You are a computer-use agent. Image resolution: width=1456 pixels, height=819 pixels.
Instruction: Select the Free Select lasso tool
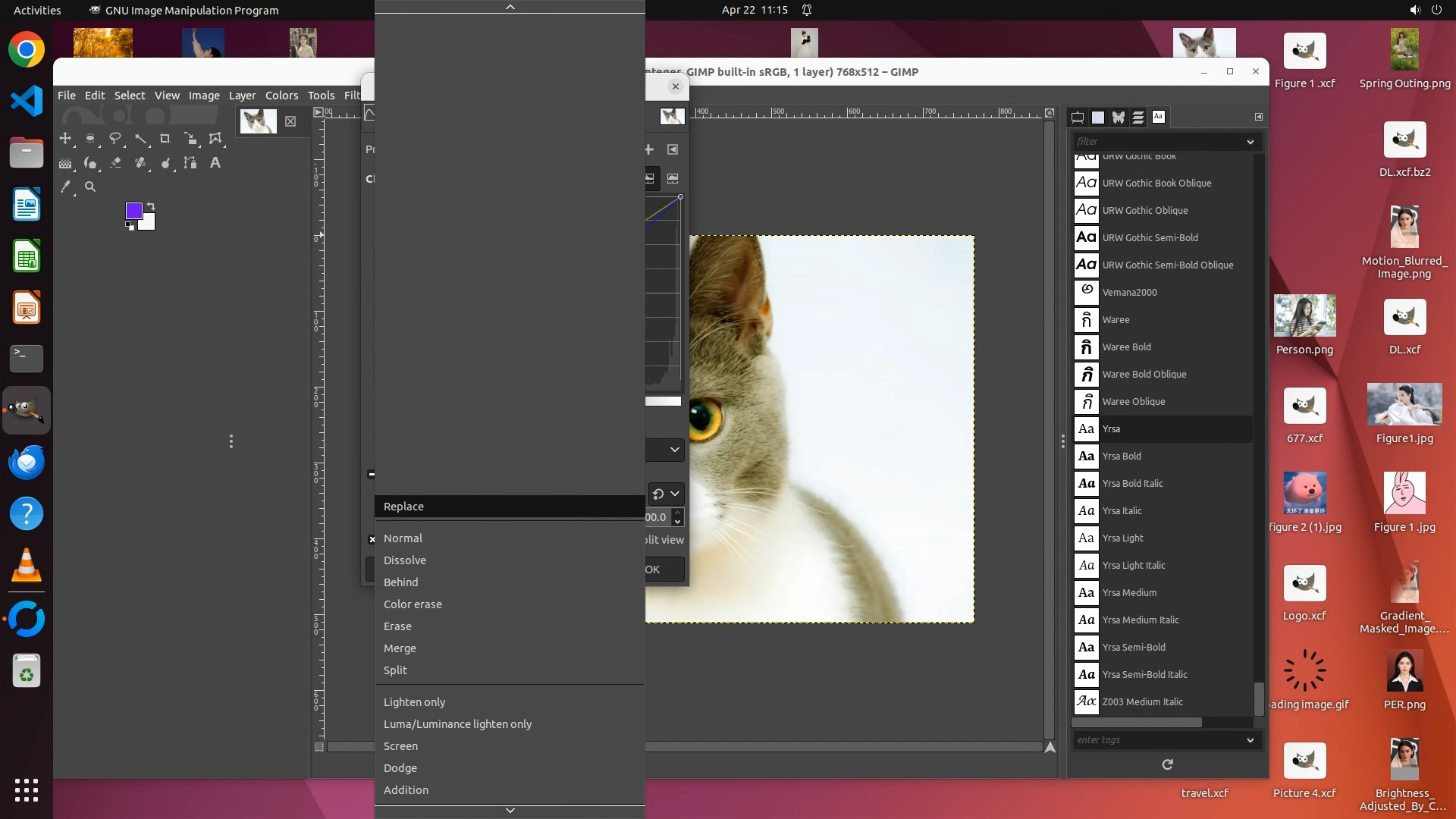coord(115,139)
